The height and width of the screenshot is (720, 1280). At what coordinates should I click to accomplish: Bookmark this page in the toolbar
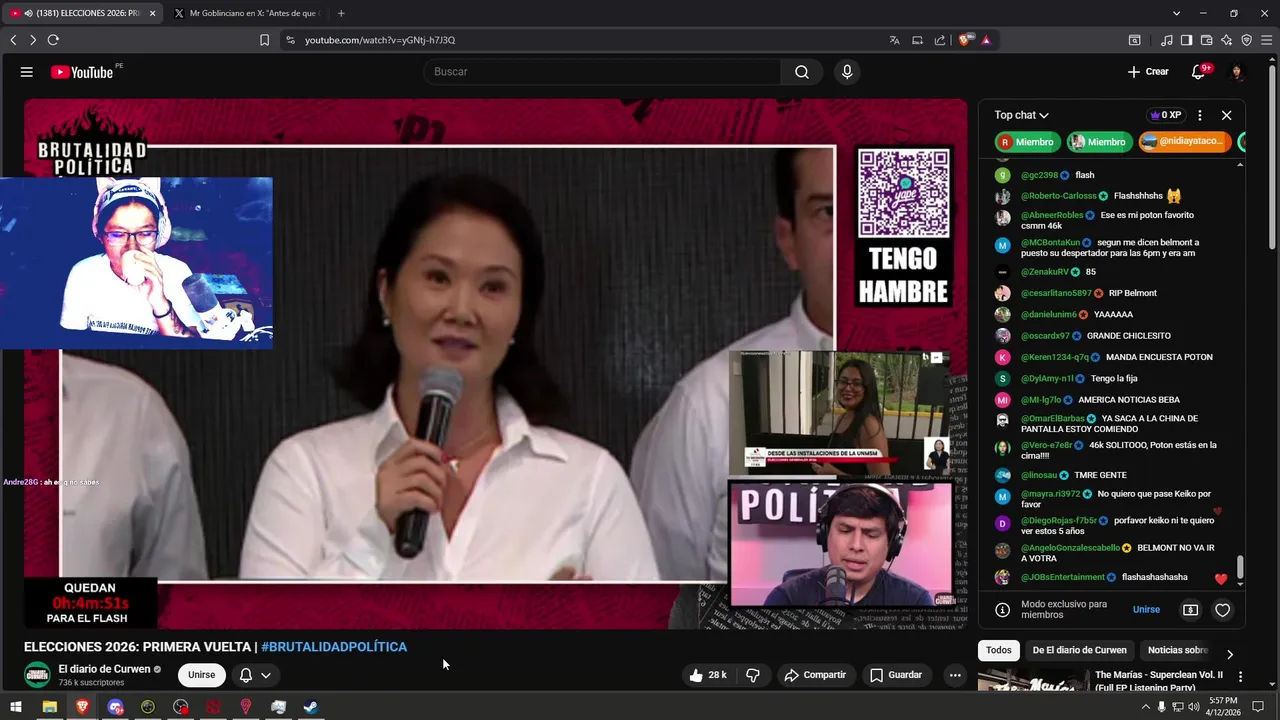click(x=264, y=40)
